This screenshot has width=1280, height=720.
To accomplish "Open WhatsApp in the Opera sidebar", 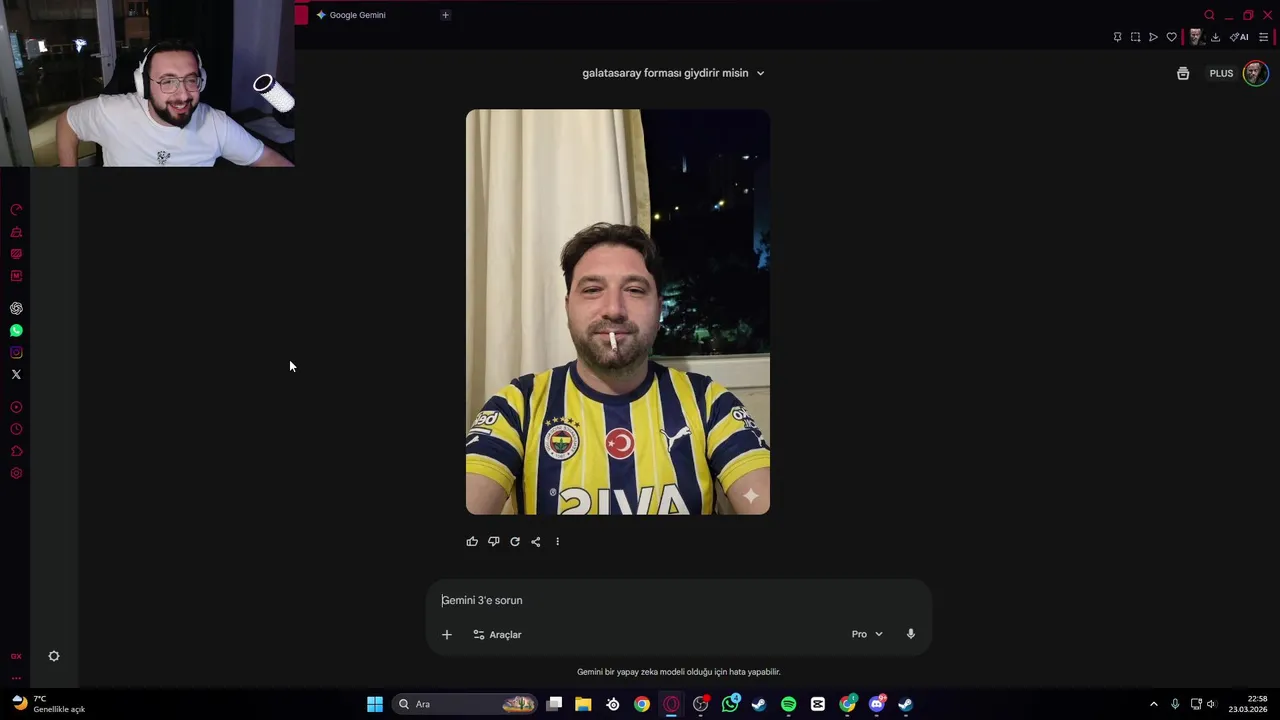I will click(16, 331).
